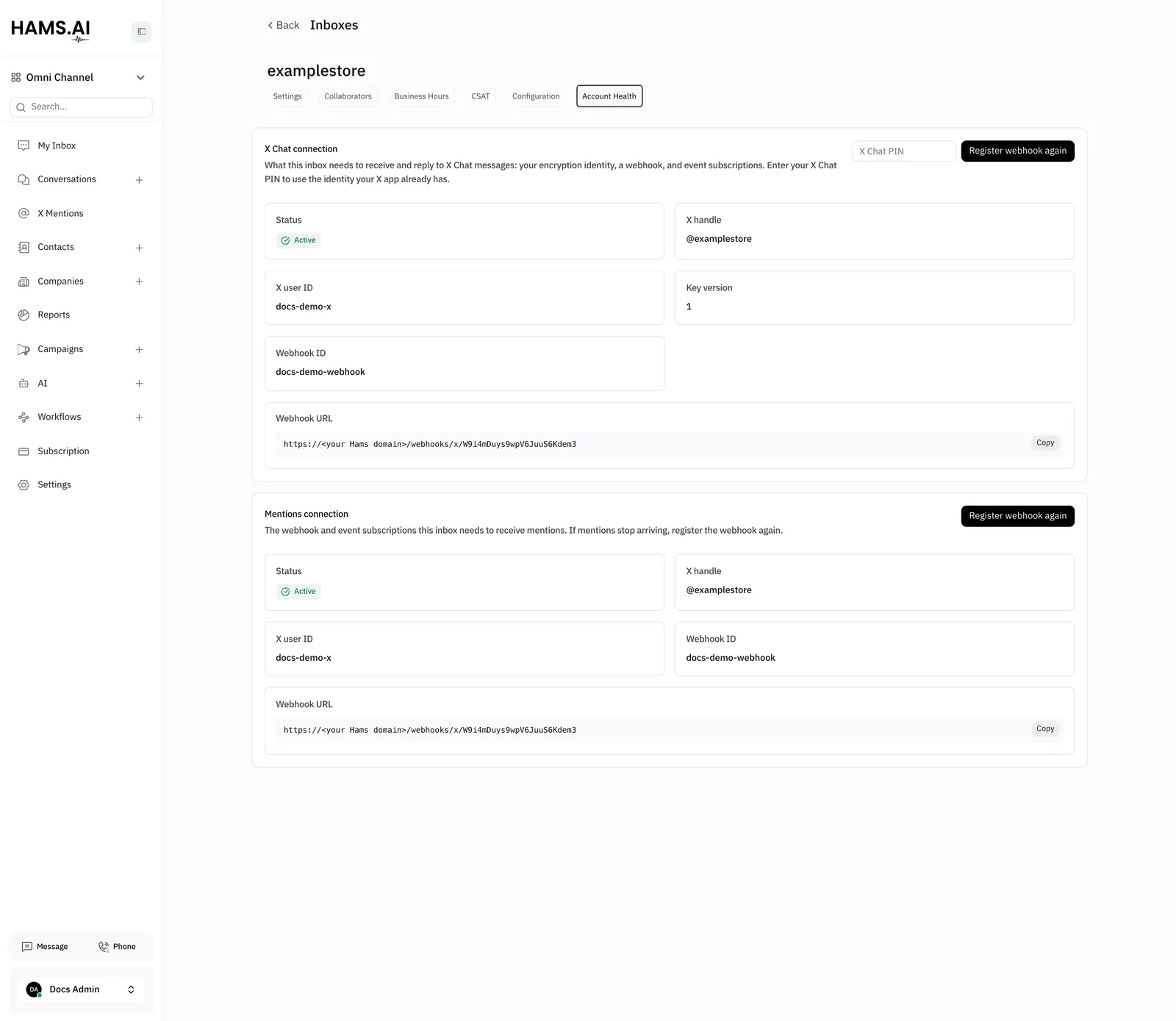Register the Mentions webhook again
This screenshot has width=1176, height=1021.
pyautogui.click(x=1017, y=516)
